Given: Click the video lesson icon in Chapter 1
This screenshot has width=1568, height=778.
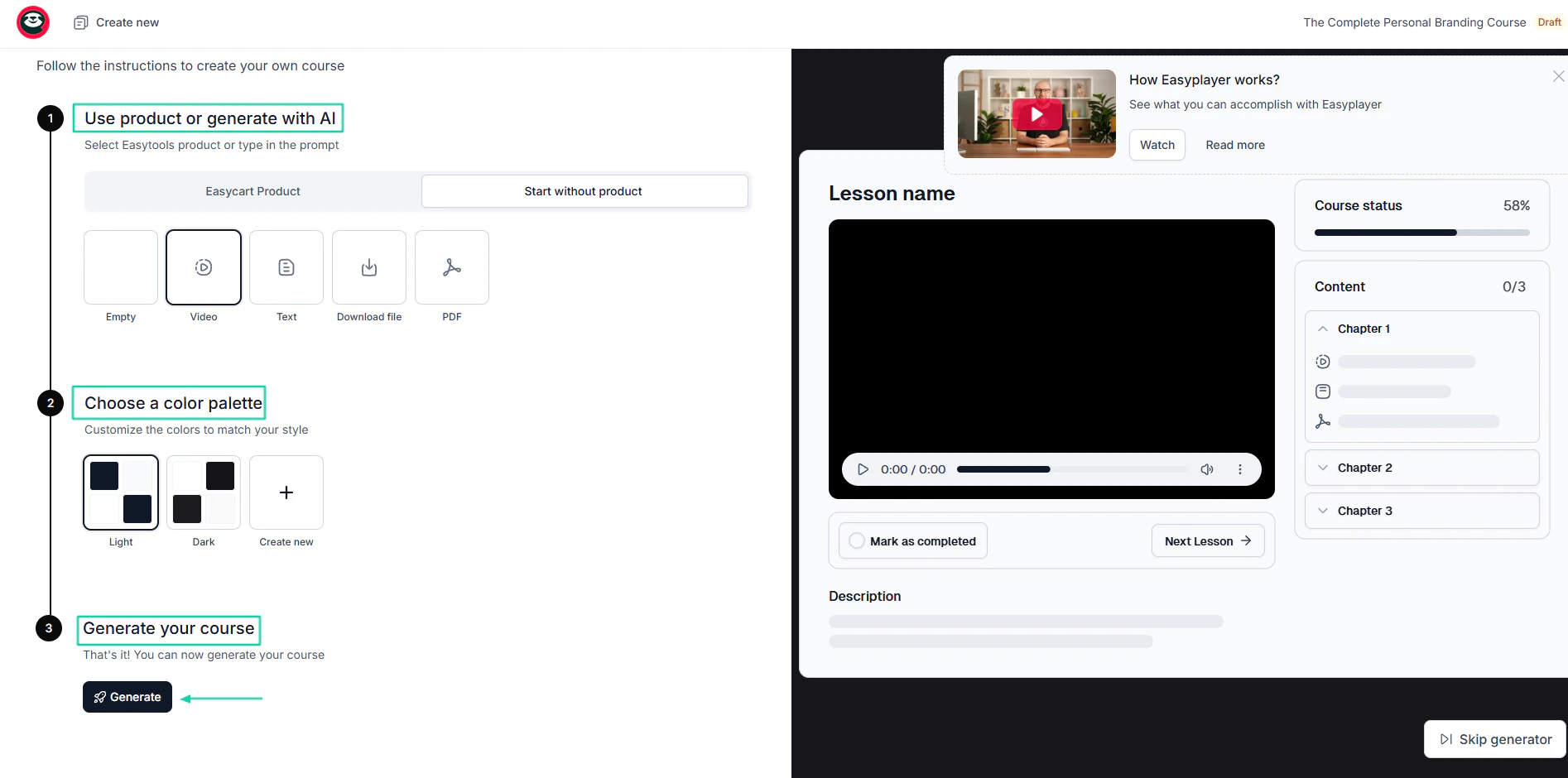Looking at the screenshot, I should tap(1323, 362).
